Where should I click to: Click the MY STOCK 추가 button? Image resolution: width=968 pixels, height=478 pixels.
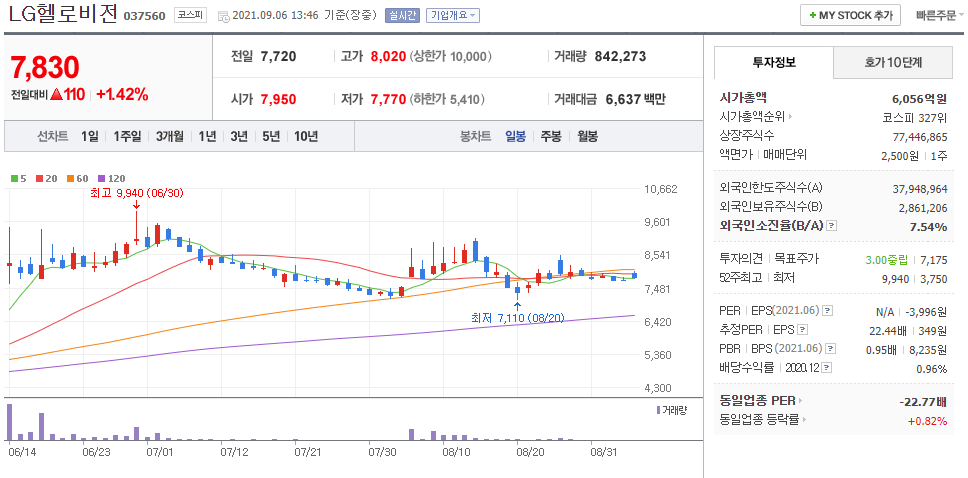(x=850, y=15)
